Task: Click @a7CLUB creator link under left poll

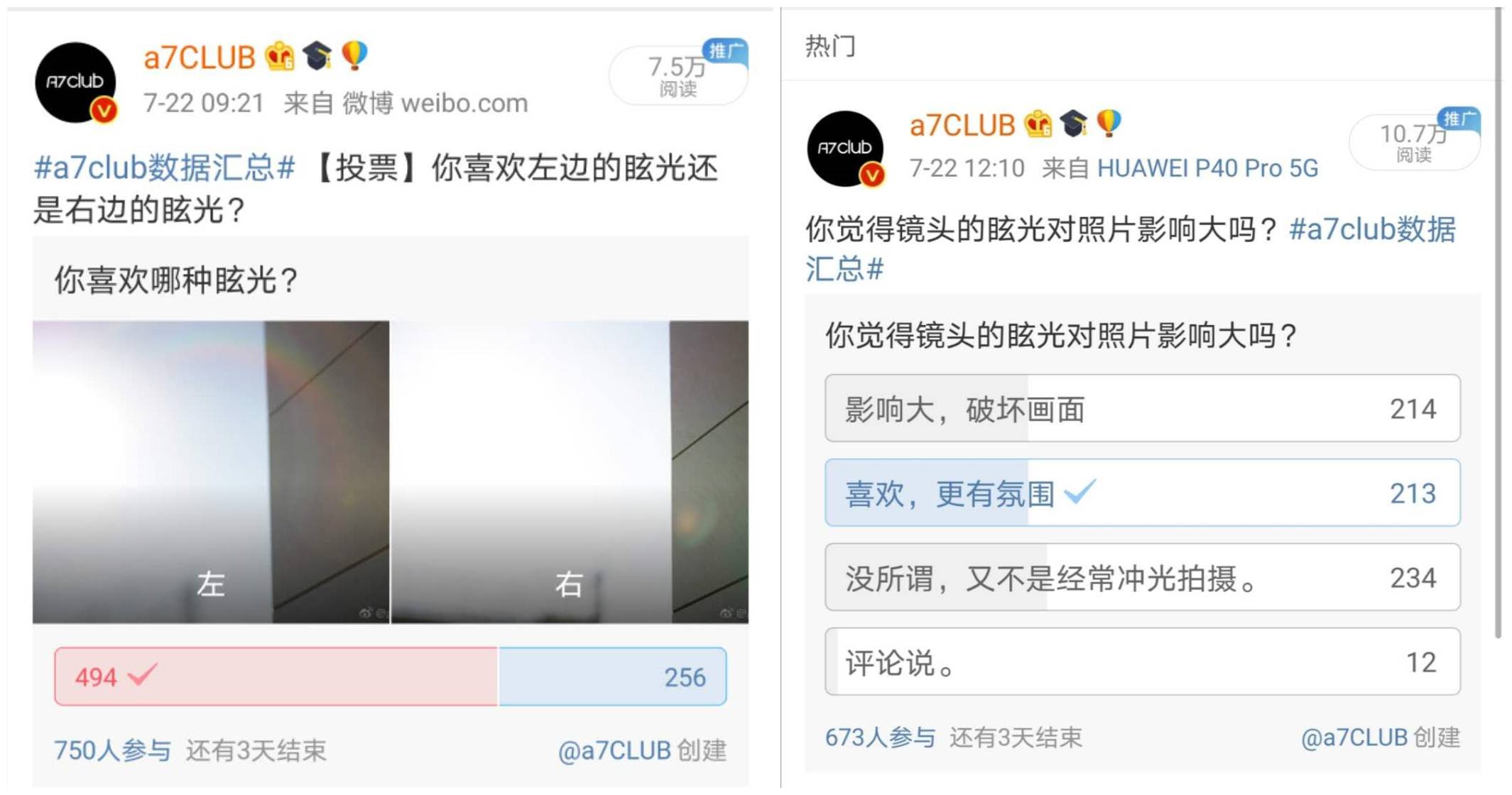Action: [615, 750]
